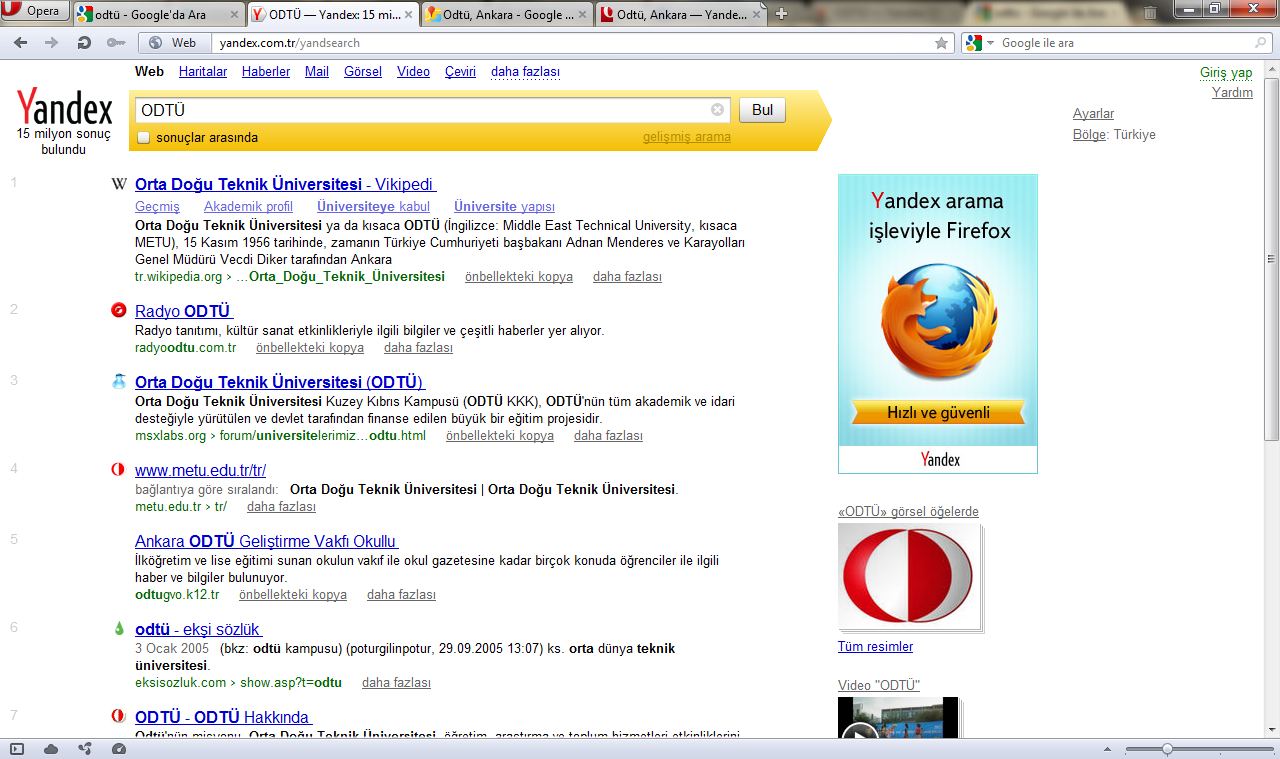Click the magnifier icon in Google search box

tap(1262, 43)
